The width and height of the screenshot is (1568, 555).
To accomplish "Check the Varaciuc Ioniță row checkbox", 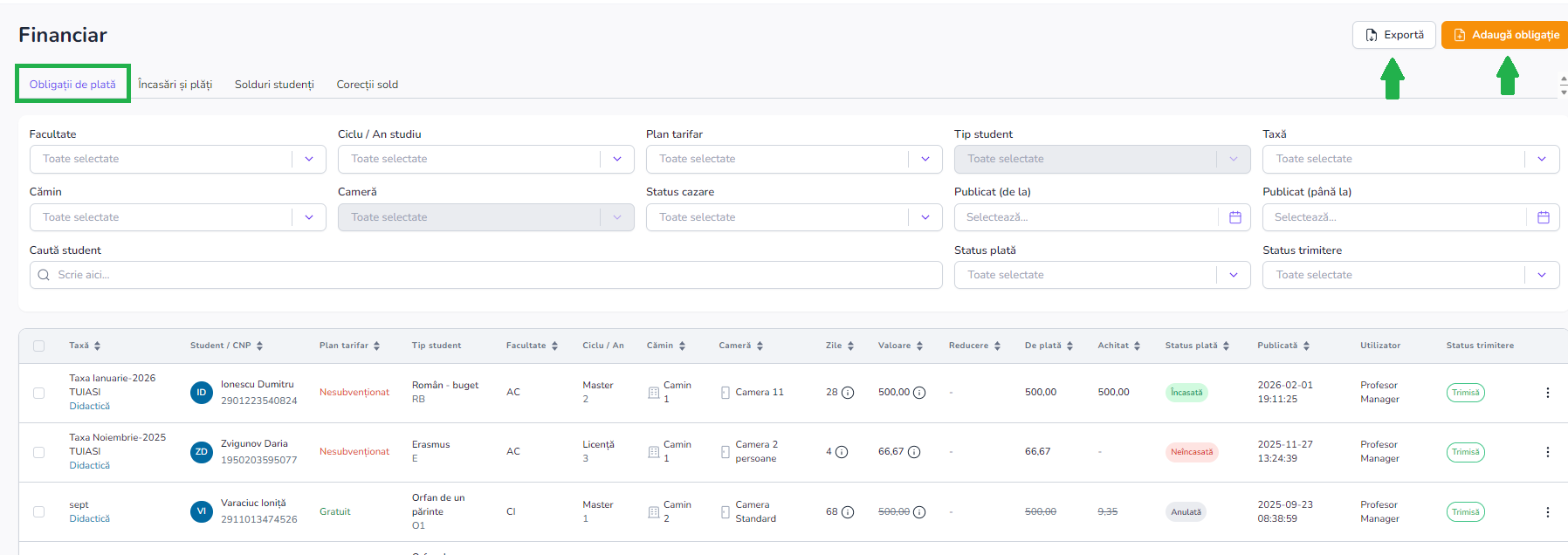I will [x=38, y=512].
